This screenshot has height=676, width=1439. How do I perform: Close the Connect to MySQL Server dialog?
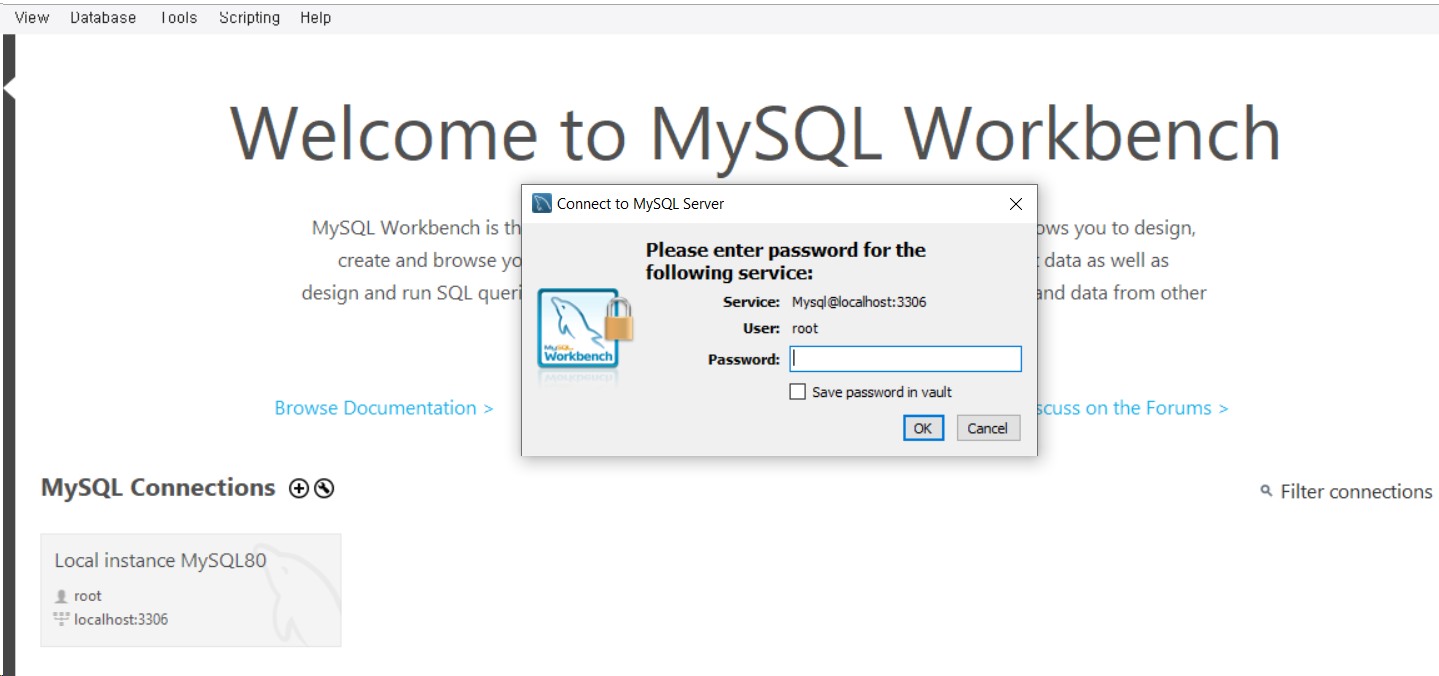1016,204
